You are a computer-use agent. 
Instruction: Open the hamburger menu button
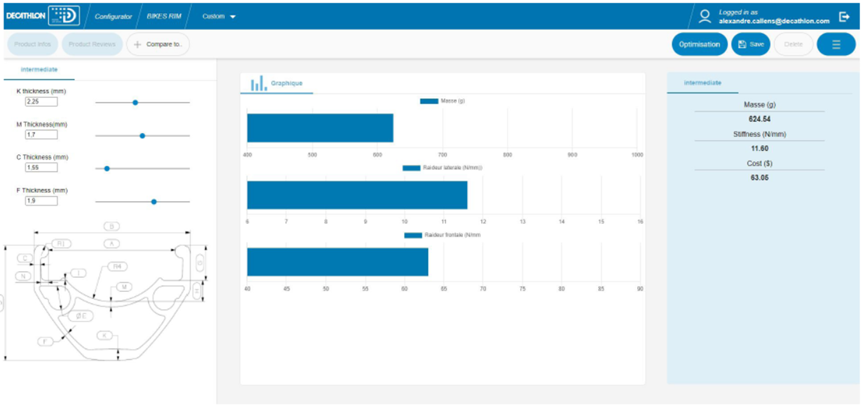tap(836, 44)
